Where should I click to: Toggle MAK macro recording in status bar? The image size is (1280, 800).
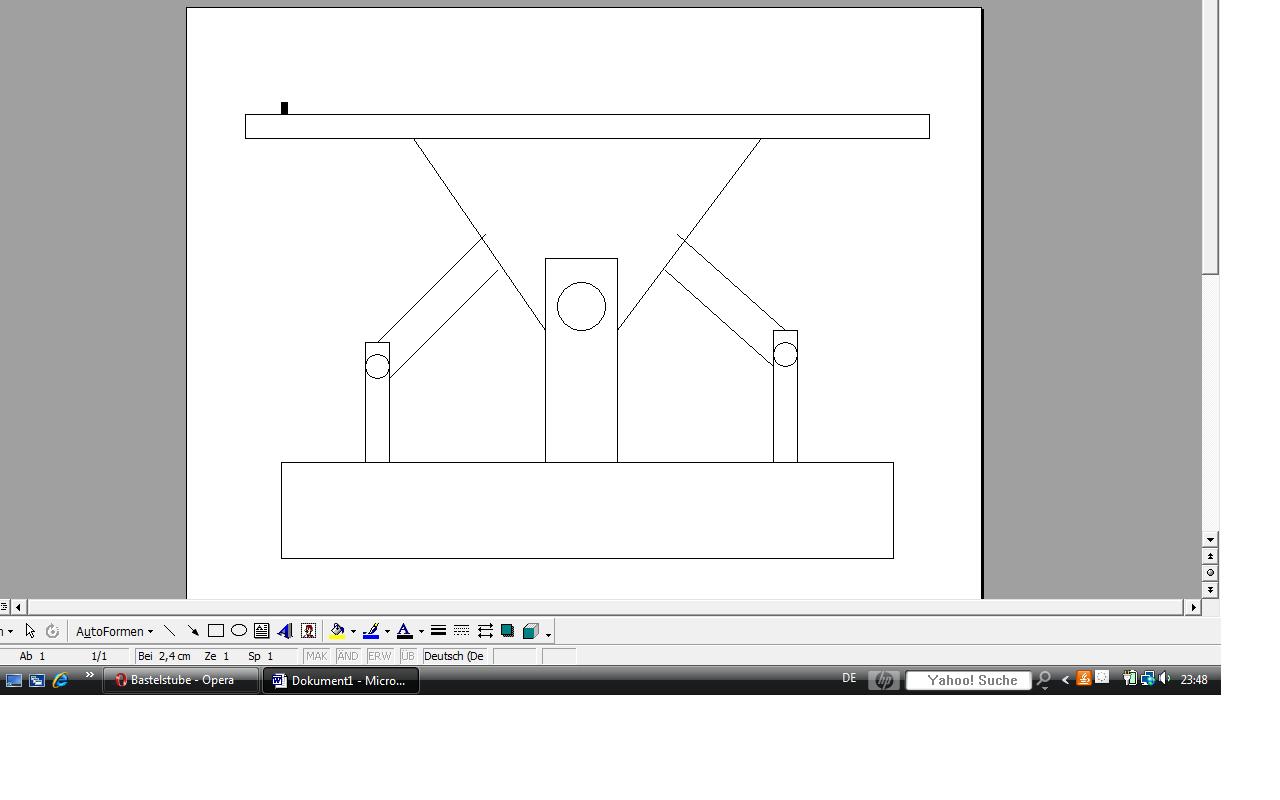pos(317,656)
